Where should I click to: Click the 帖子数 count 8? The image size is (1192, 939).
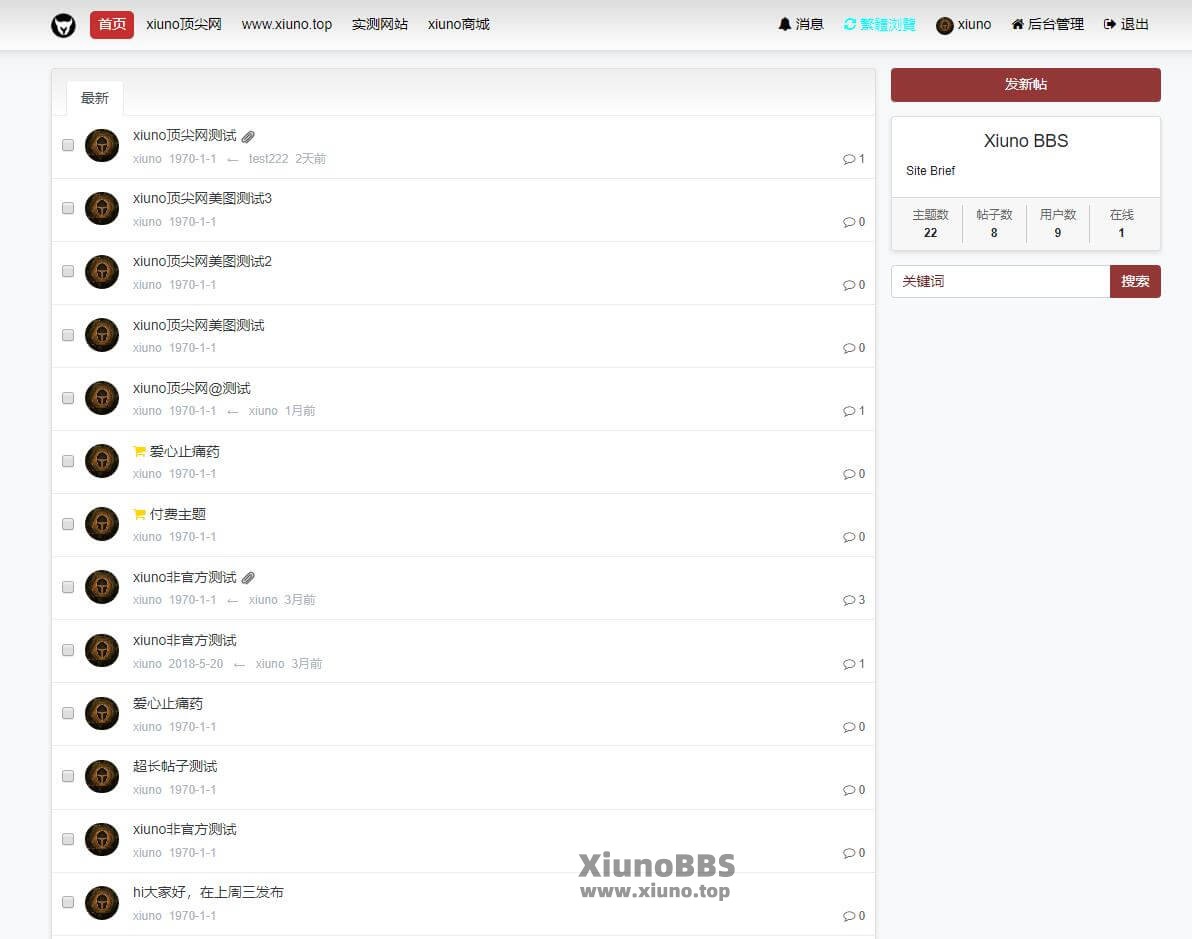(994, 233)
